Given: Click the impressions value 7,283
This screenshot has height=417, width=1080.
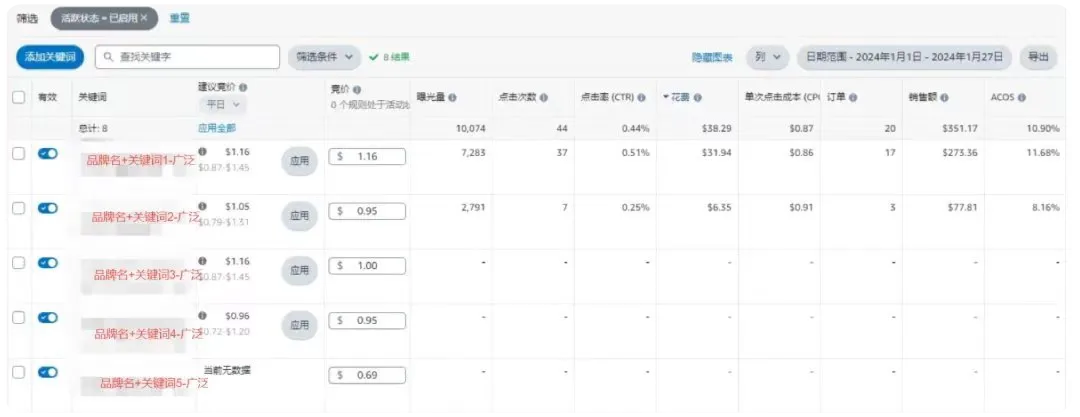Looking at the screenshot, I should [x=472, y=153].
